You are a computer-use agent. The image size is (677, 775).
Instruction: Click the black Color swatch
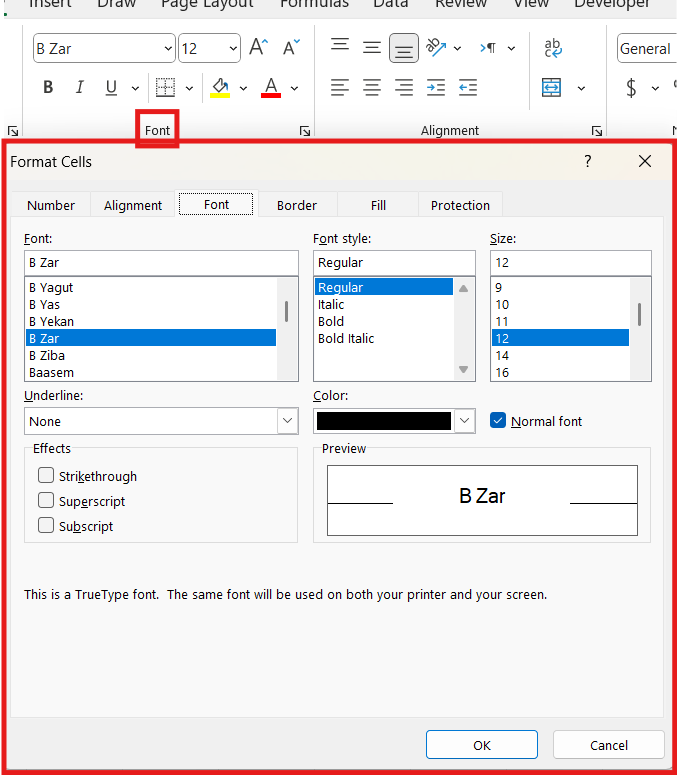point(383,421)
